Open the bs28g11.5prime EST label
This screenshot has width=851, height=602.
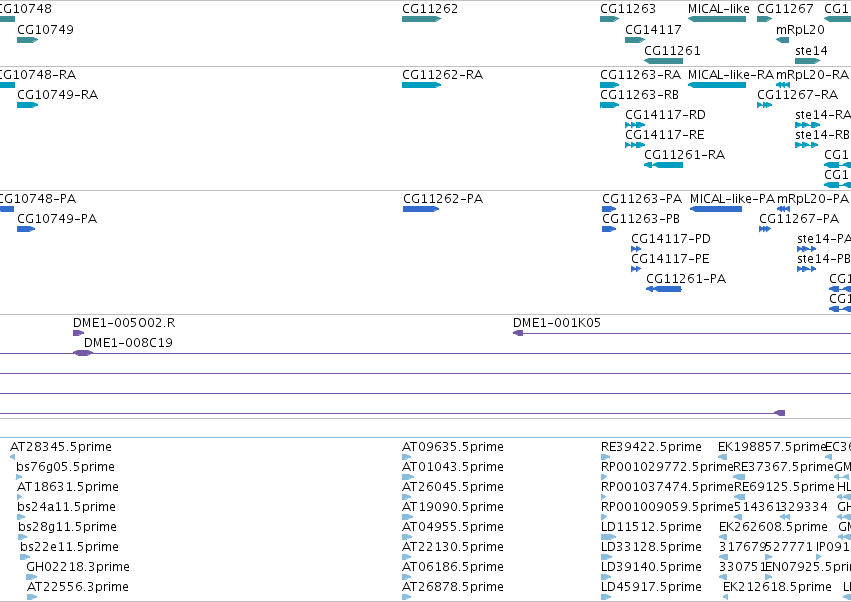point(67,527)
